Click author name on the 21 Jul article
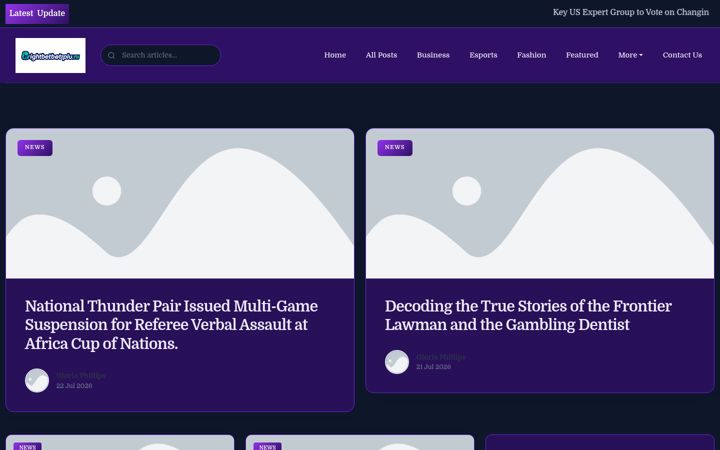Viewport: 720px width, 450px height. (x=441, y=357)
